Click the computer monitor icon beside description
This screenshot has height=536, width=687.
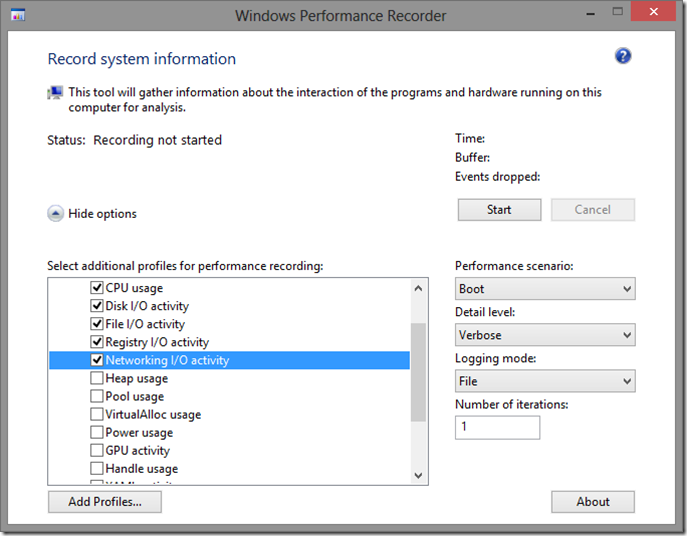[55, 92]
